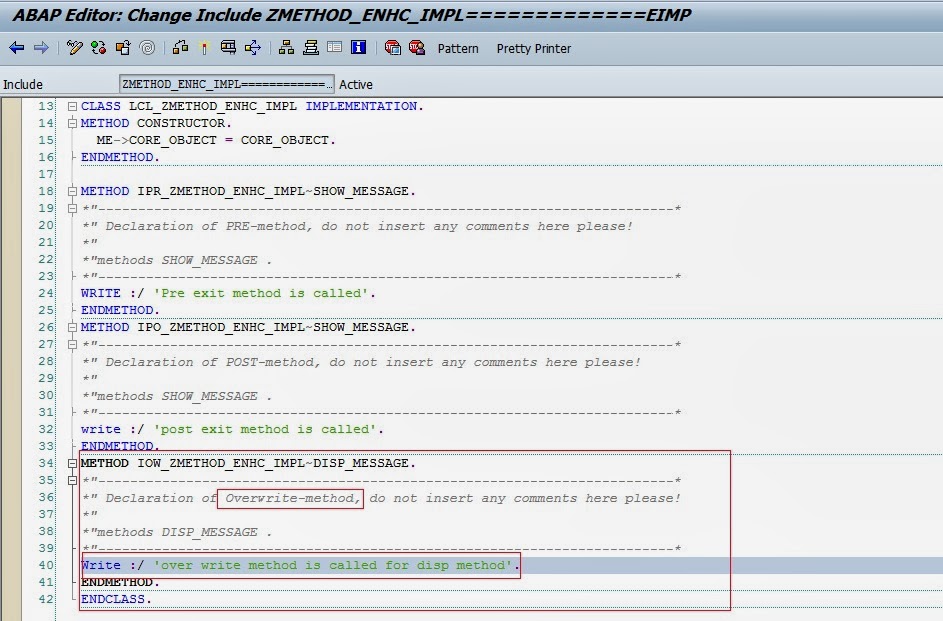Screen dimensions: 943x621
Task: Collapse the LCL_ZMETHOD_ENHC_IMPL class block
Action: 70,106
